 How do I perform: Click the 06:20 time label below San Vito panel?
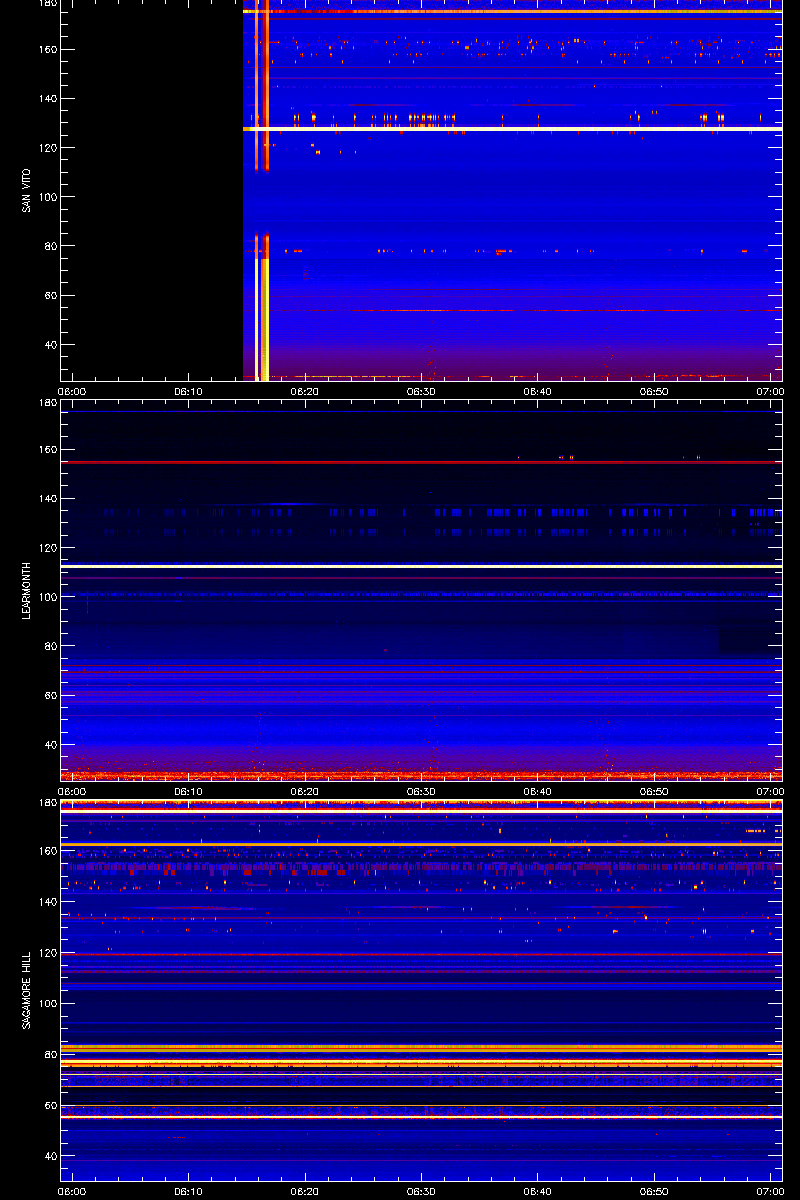(x=305, y=391)
